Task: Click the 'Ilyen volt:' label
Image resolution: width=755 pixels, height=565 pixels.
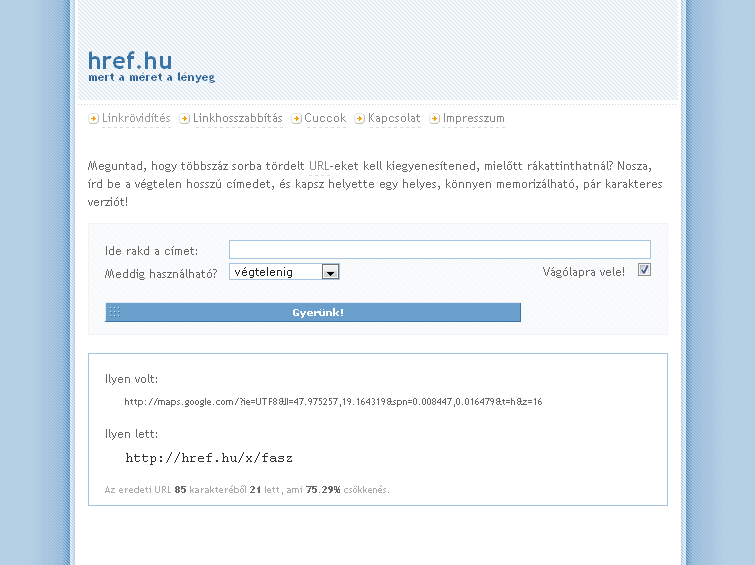Action: [x=131, y=379]
